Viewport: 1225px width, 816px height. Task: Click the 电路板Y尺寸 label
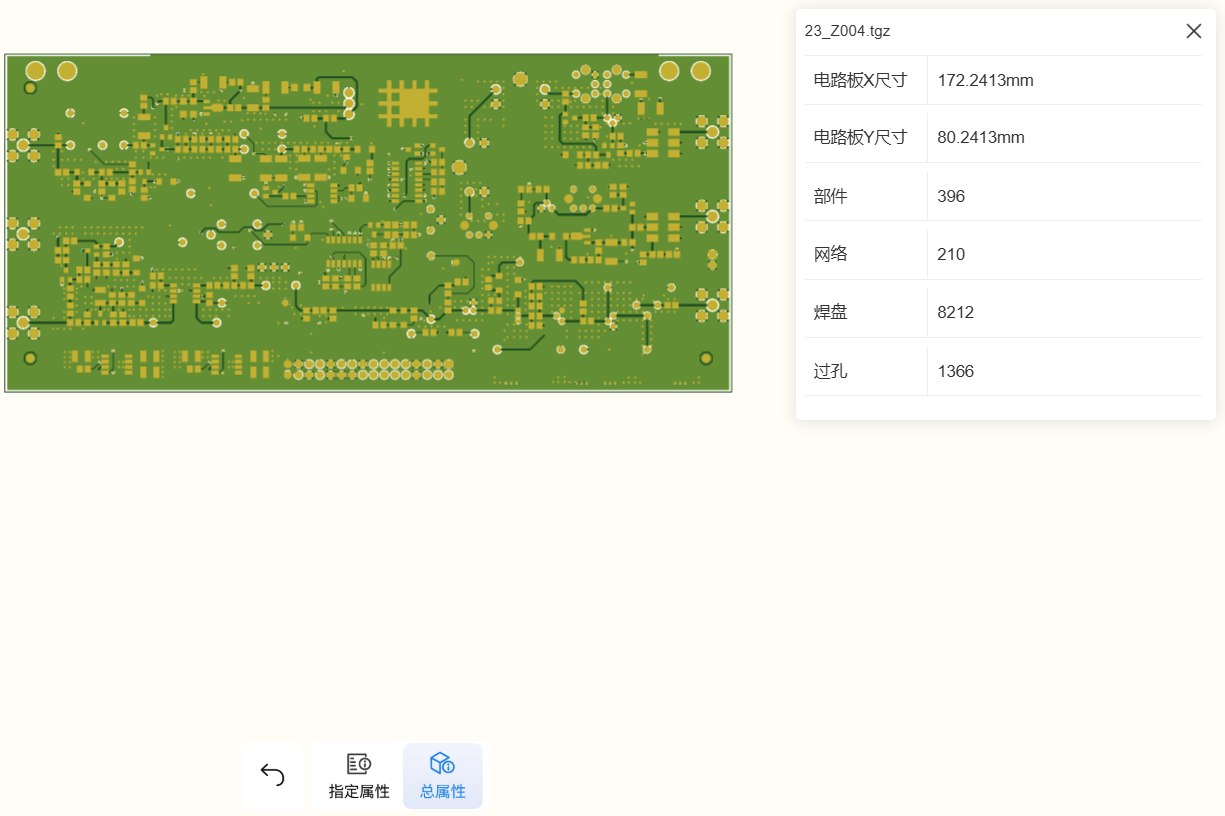[860, 137]
